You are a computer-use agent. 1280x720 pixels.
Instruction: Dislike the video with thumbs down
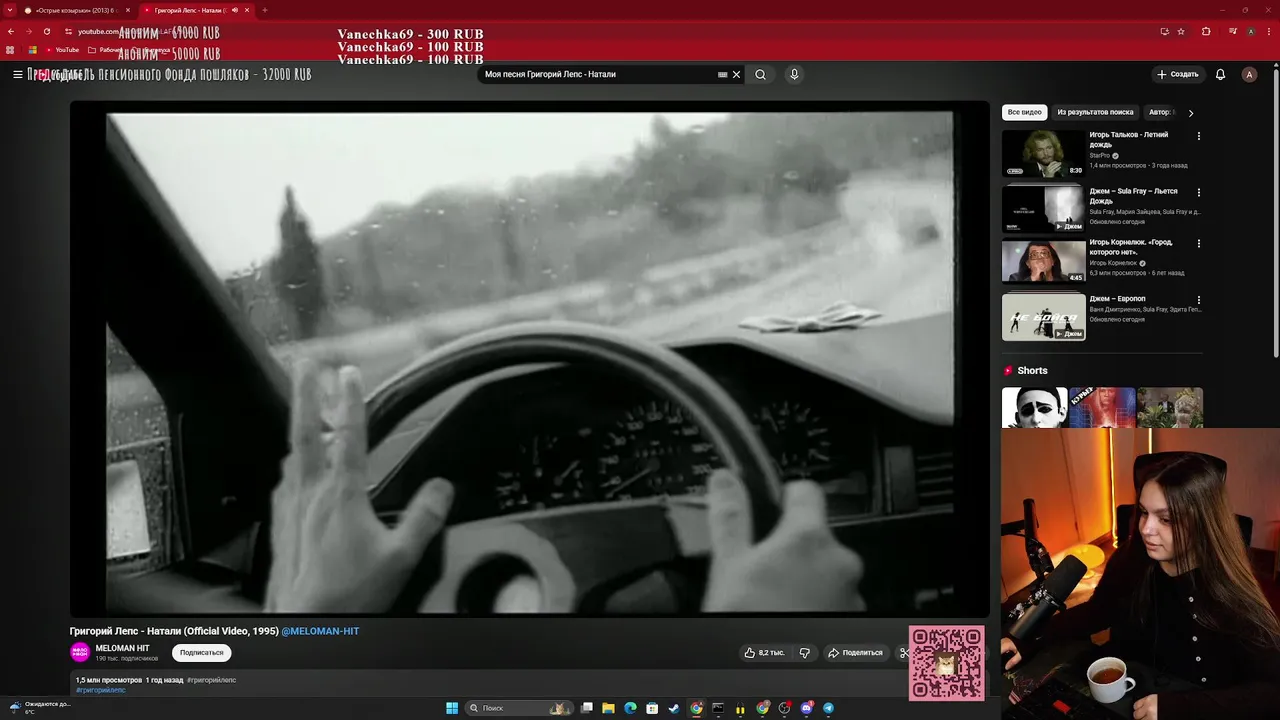point(804,652)
